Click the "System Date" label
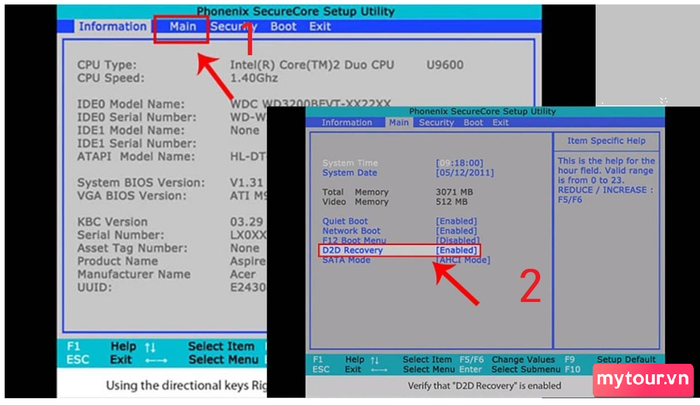Screen dimensions: 700x405 click(x=350, y=173)
